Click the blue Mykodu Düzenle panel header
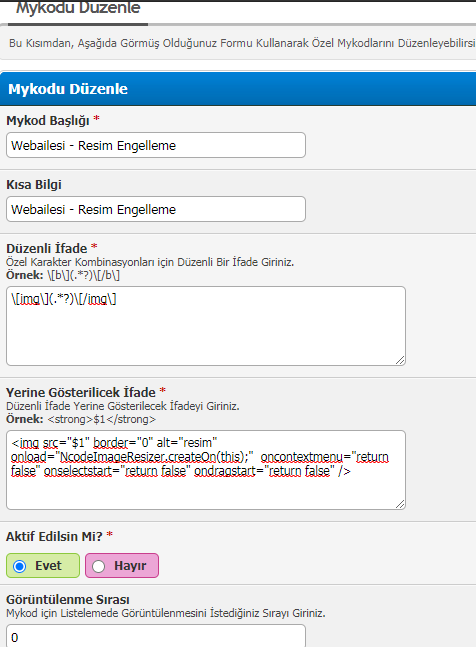This screenshot has width=476, height=647. (x=238, y=89)
